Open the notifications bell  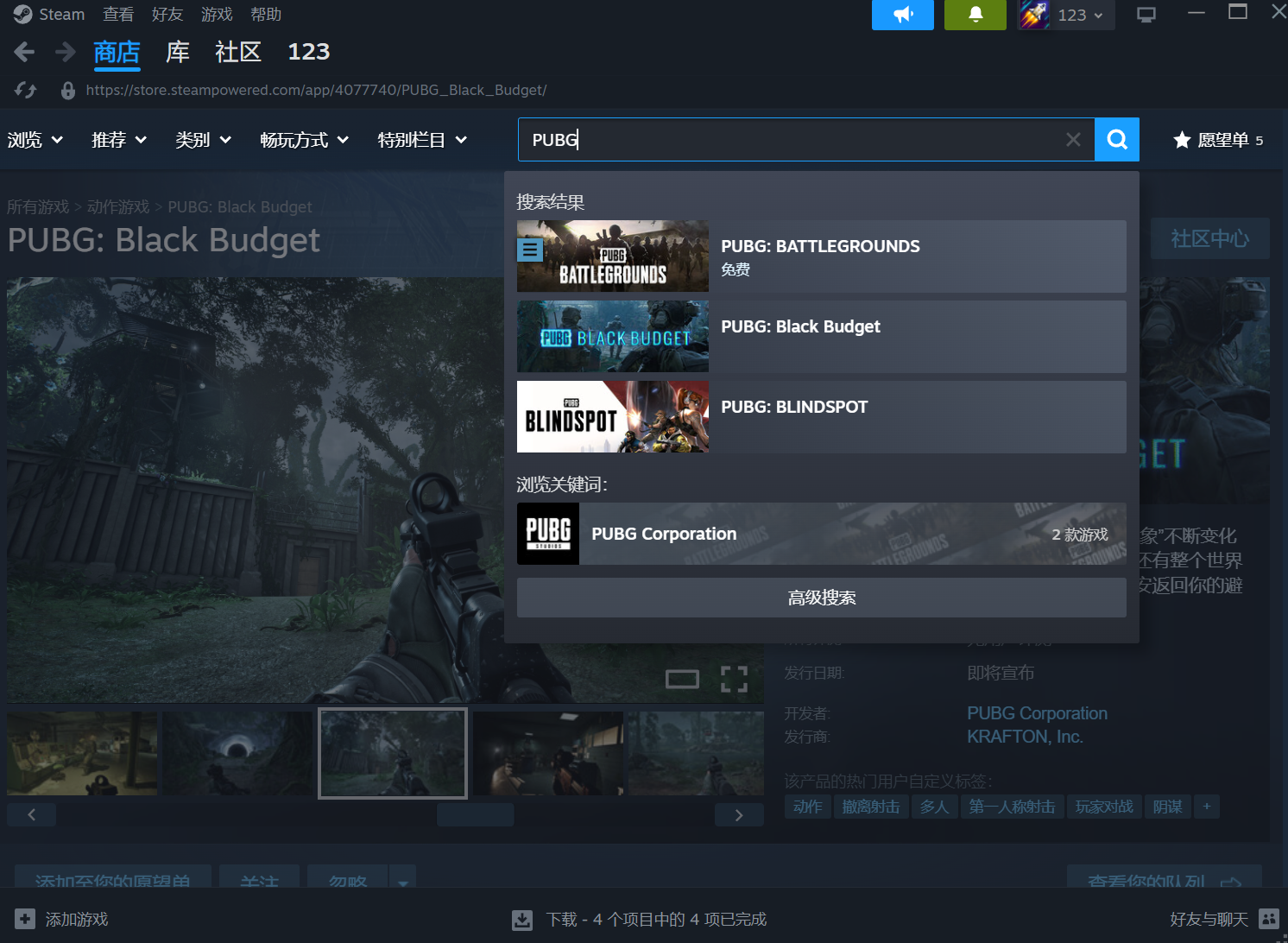[x=975, y=15]
